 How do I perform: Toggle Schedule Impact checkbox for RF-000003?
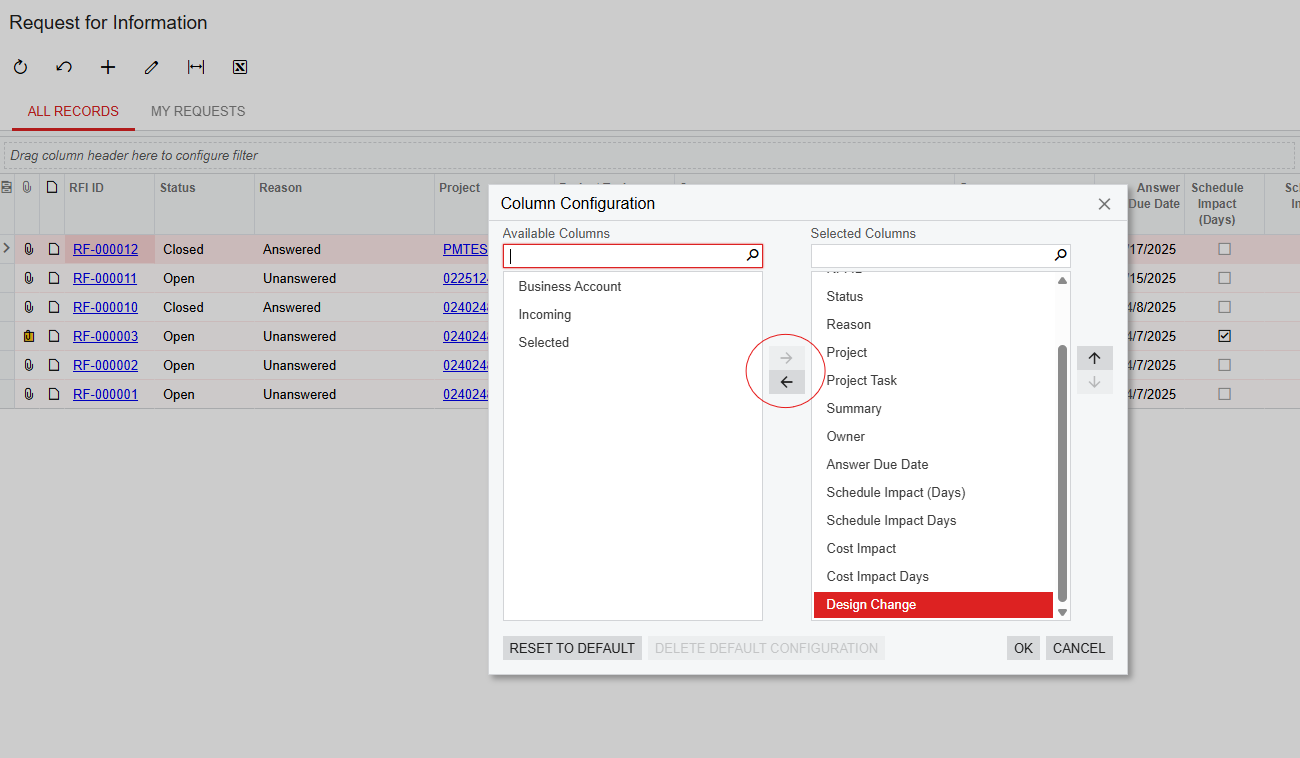coord(1224,336)
